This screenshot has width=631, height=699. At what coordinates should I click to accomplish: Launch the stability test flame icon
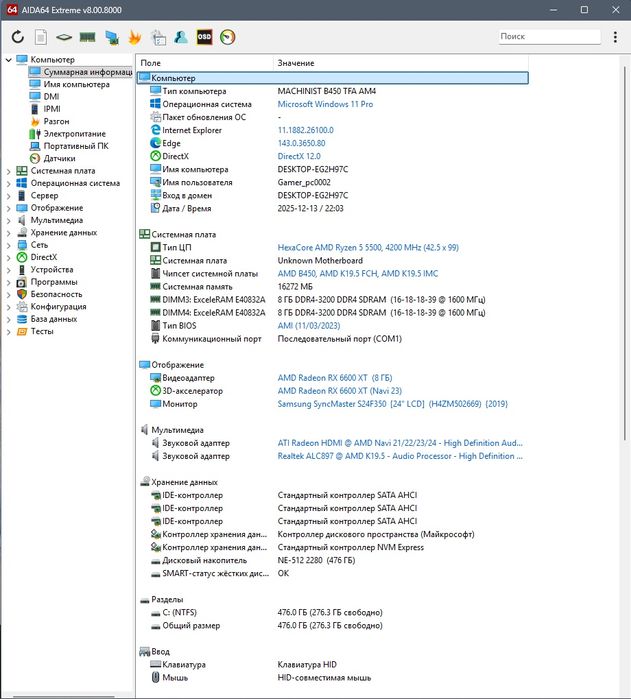[x=135, y=37]
